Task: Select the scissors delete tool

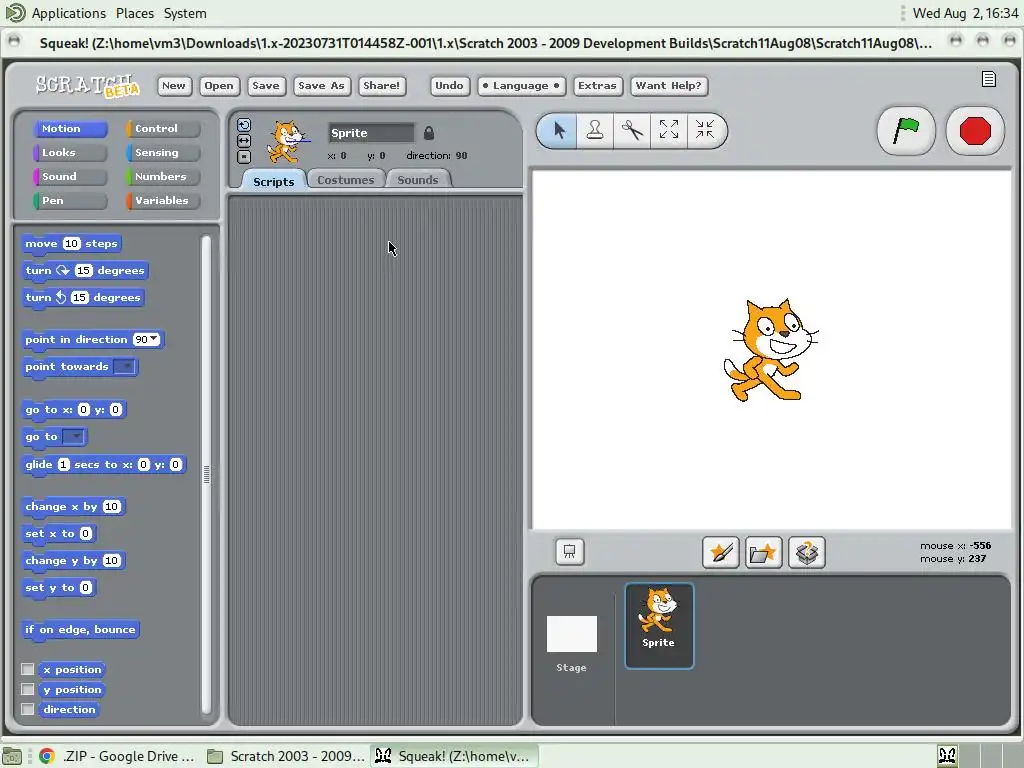Action: [632, 130]
